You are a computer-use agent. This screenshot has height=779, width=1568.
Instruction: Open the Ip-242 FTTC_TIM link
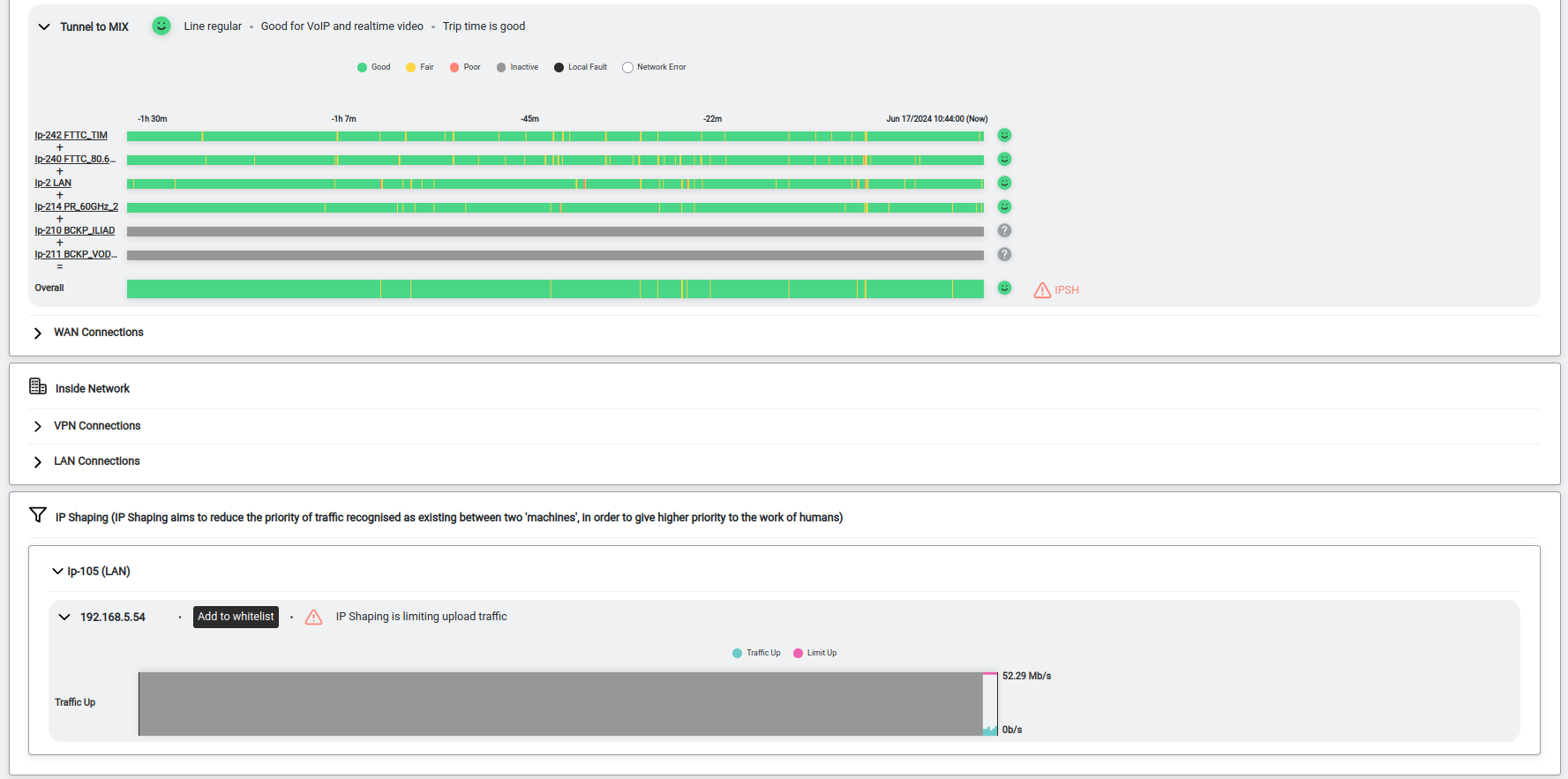tap(71, 136)
